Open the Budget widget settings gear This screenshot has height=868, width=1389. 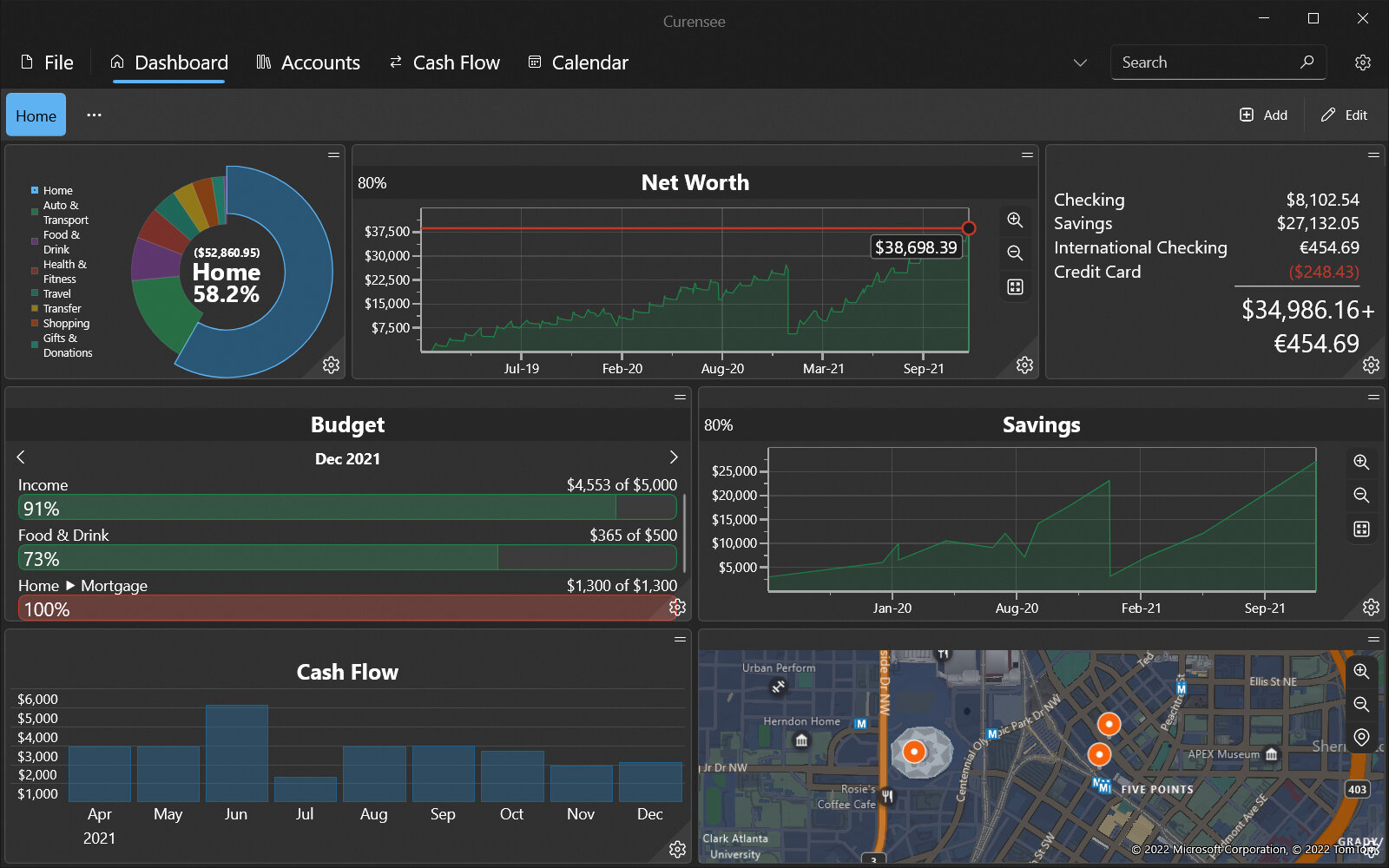pyautogui.click(x=678, y=608)
